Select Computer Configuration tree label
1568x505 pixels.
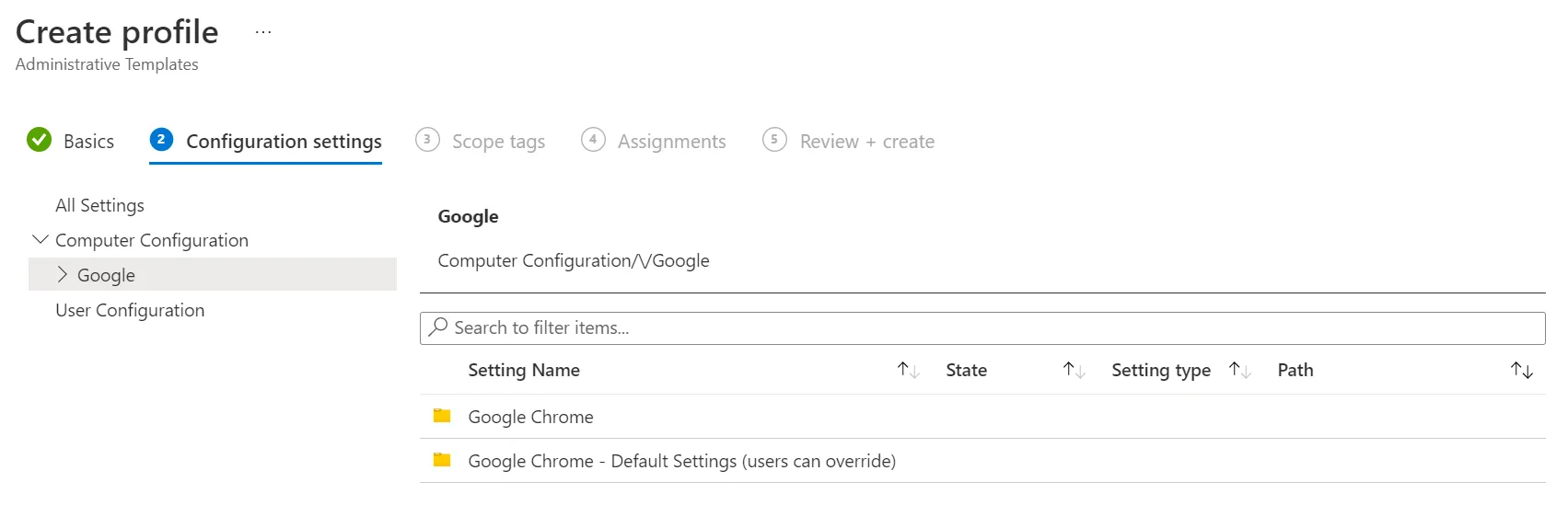[152, 240]
